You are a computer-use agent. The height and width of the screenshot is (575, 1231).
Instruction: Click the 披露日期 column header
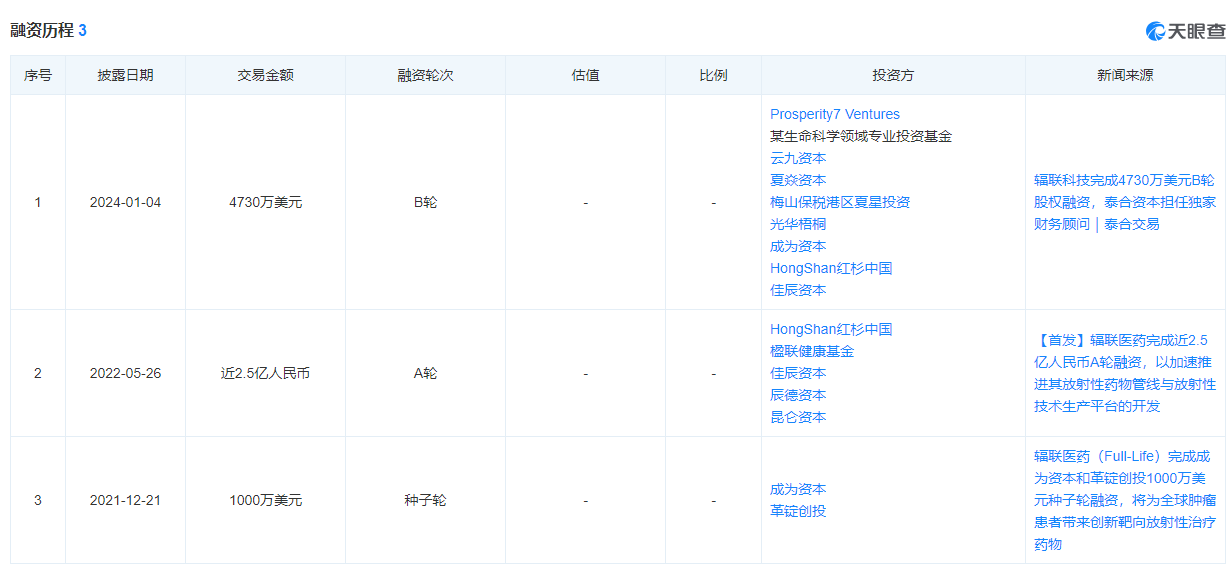click(x=125, y=75)
